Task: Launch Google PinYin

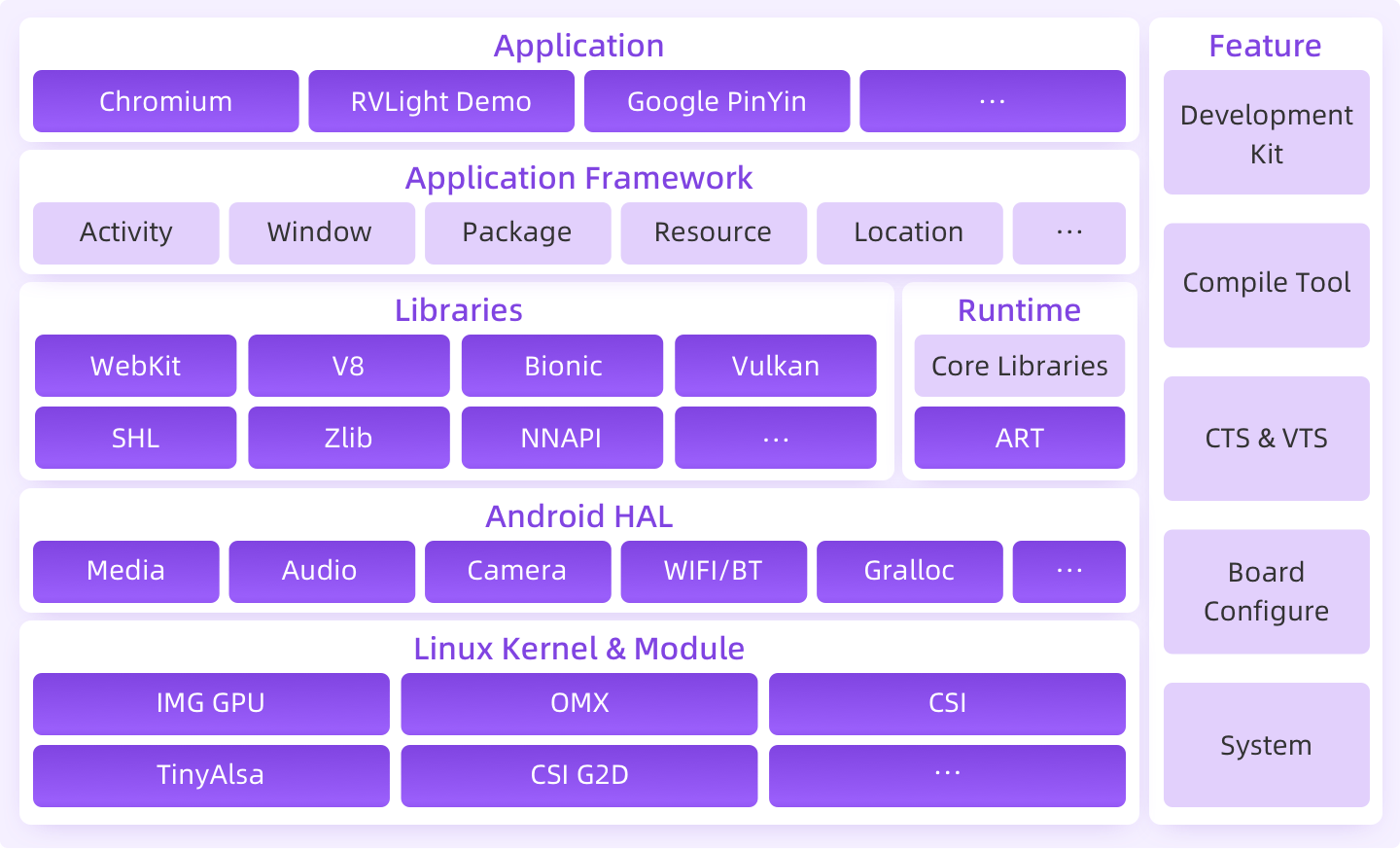Action: click(717, 101)
